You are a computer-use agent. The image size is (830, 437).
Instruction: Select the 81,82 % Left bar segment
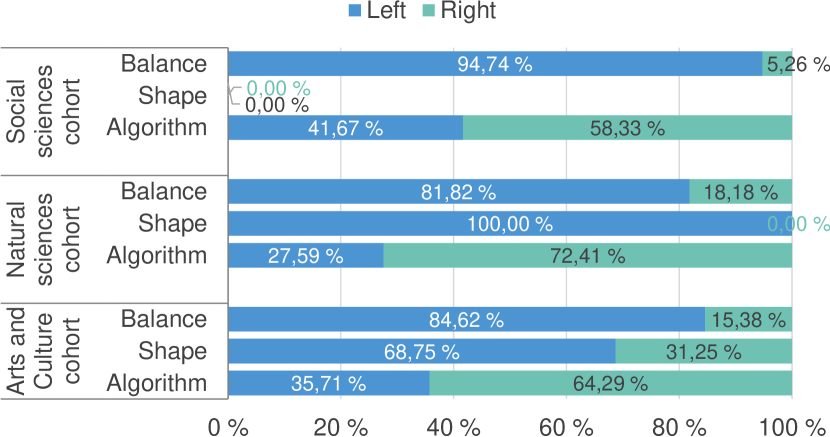click(x=459, y=192)
